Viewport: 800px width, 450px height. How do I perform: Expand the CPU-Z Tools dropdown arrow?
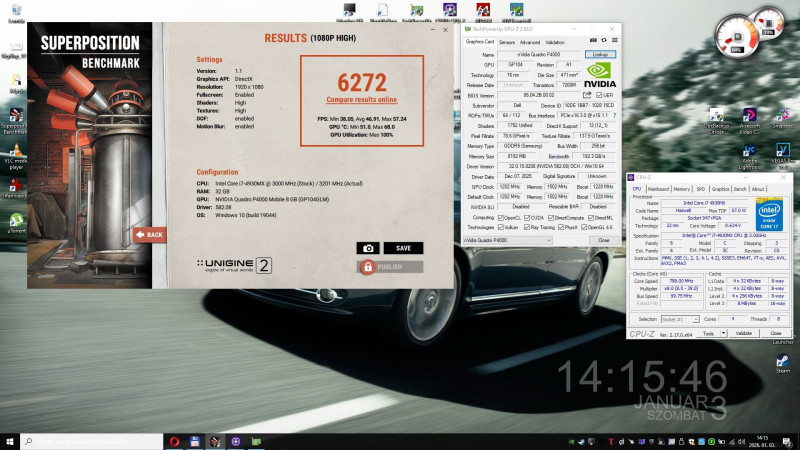pos(722,333)
